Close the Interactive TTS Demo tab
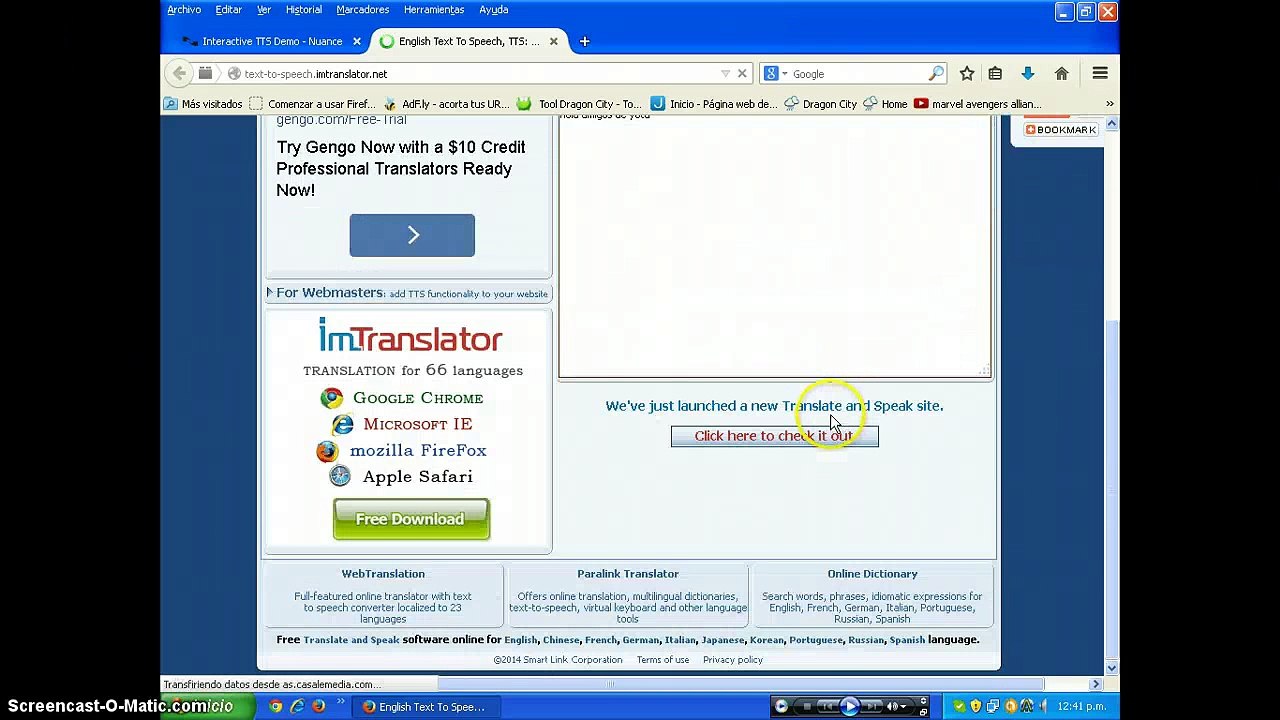 (355, 41)
